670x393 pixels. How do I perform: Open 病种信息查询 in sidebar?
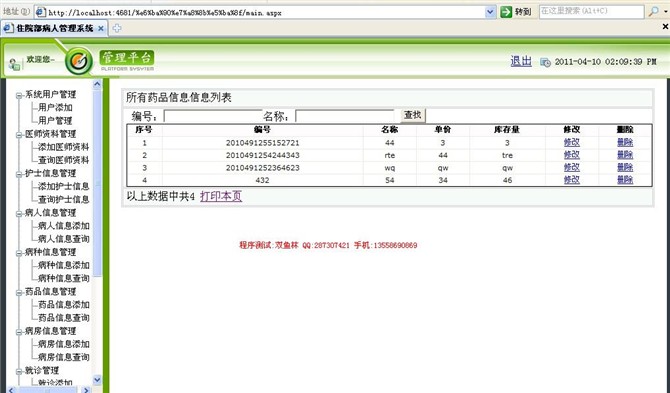tap(64, 278)
